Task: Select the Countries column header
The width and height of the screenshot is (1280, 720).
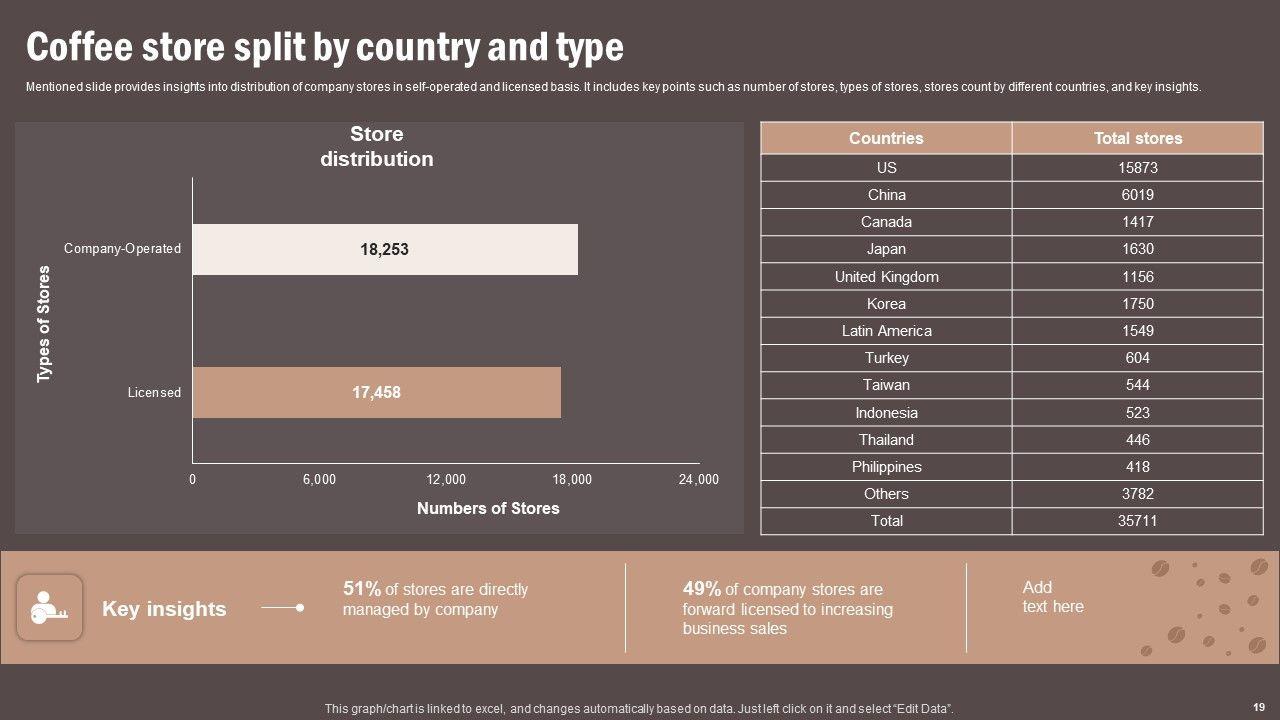Action: click(885, 138)
